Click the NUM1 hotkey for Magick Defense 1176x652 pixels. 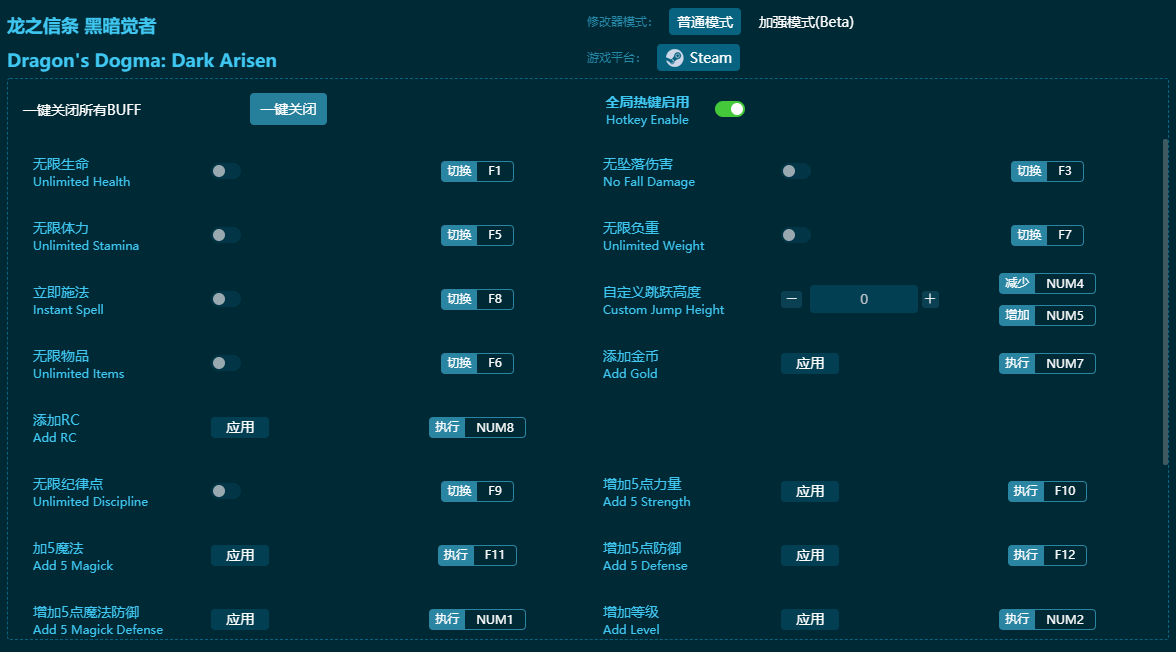coord(477,620)
